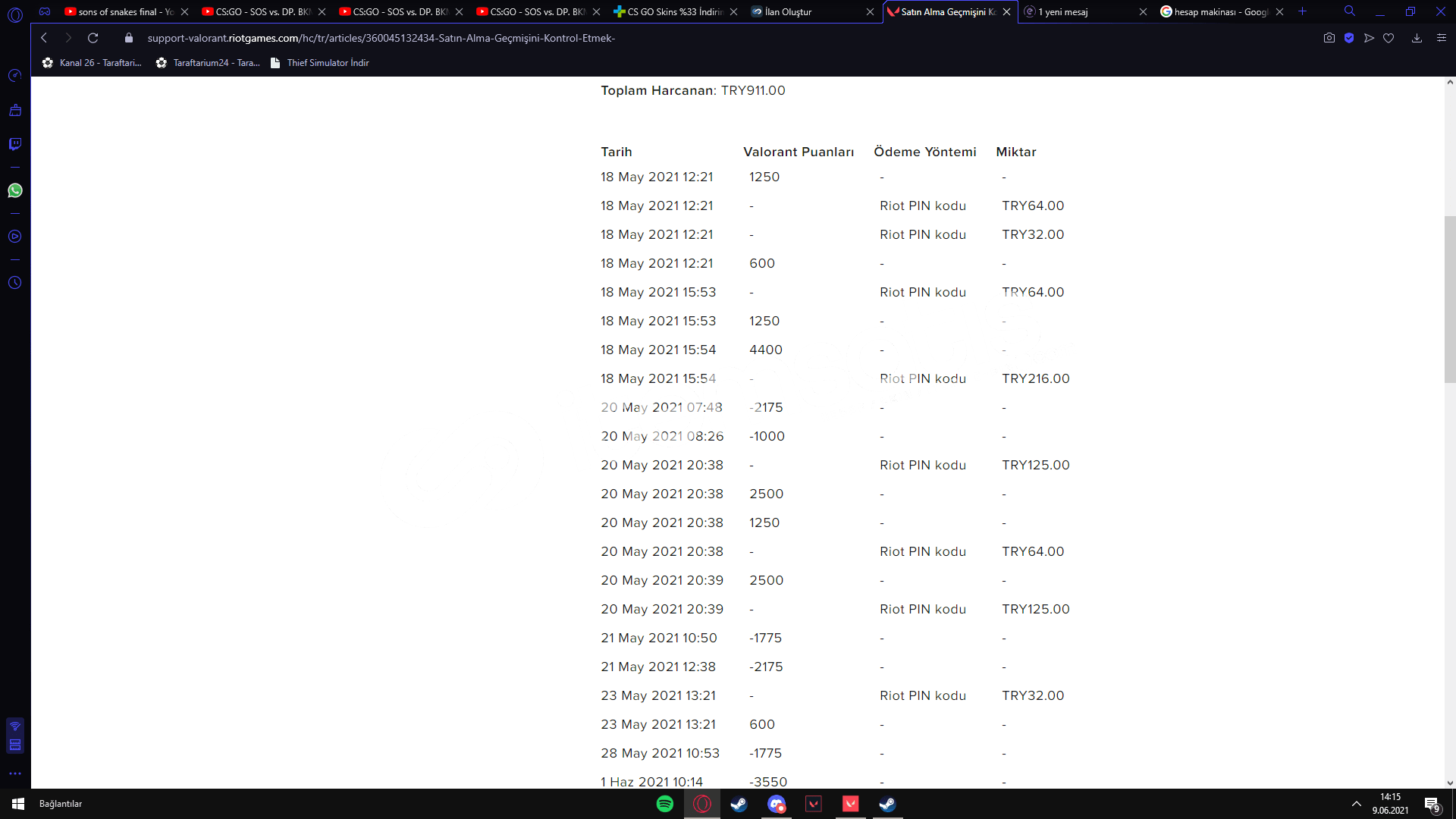The image size is (1456, 819).
Task: Open the bright red Valorant taskbar icon
Action: tap(851, 804)
